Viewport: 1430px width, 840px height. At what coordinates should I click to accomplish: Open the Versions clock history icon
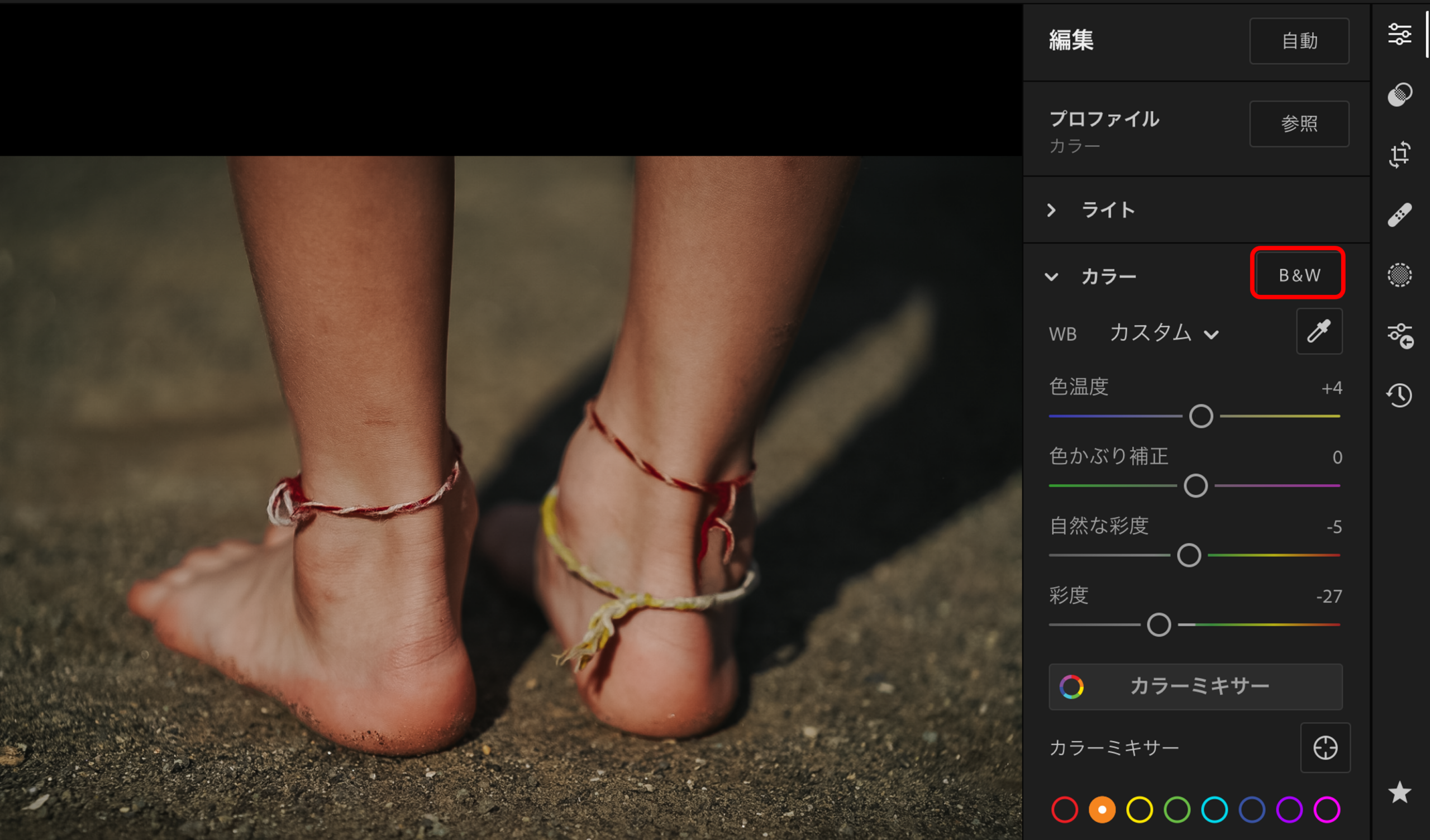tap(1399, 395)
